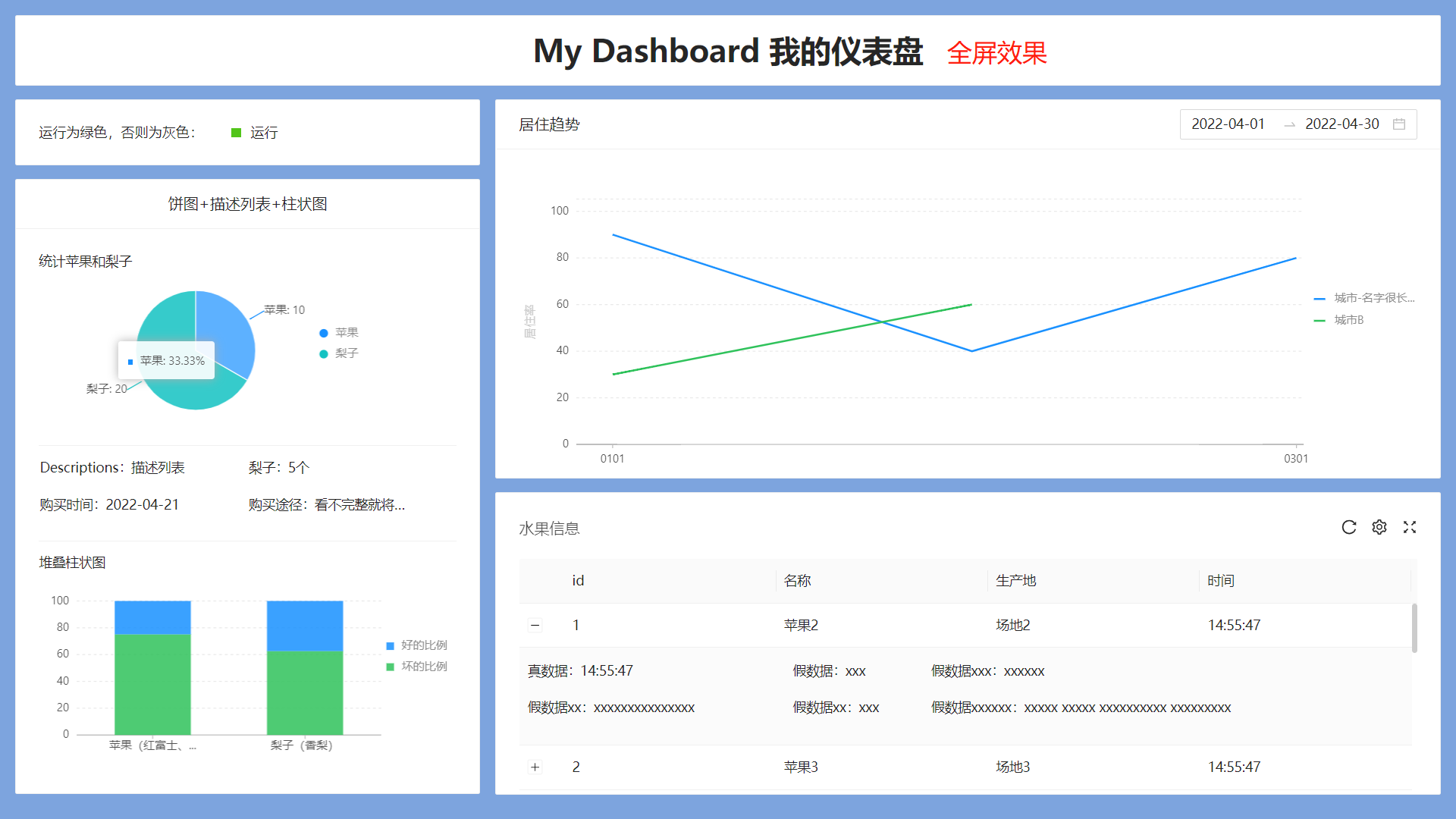This screenshot has height=819, width=1456.
Task: Click green segment of 梨子 stacked bar
Action: [x=305, y=692]
